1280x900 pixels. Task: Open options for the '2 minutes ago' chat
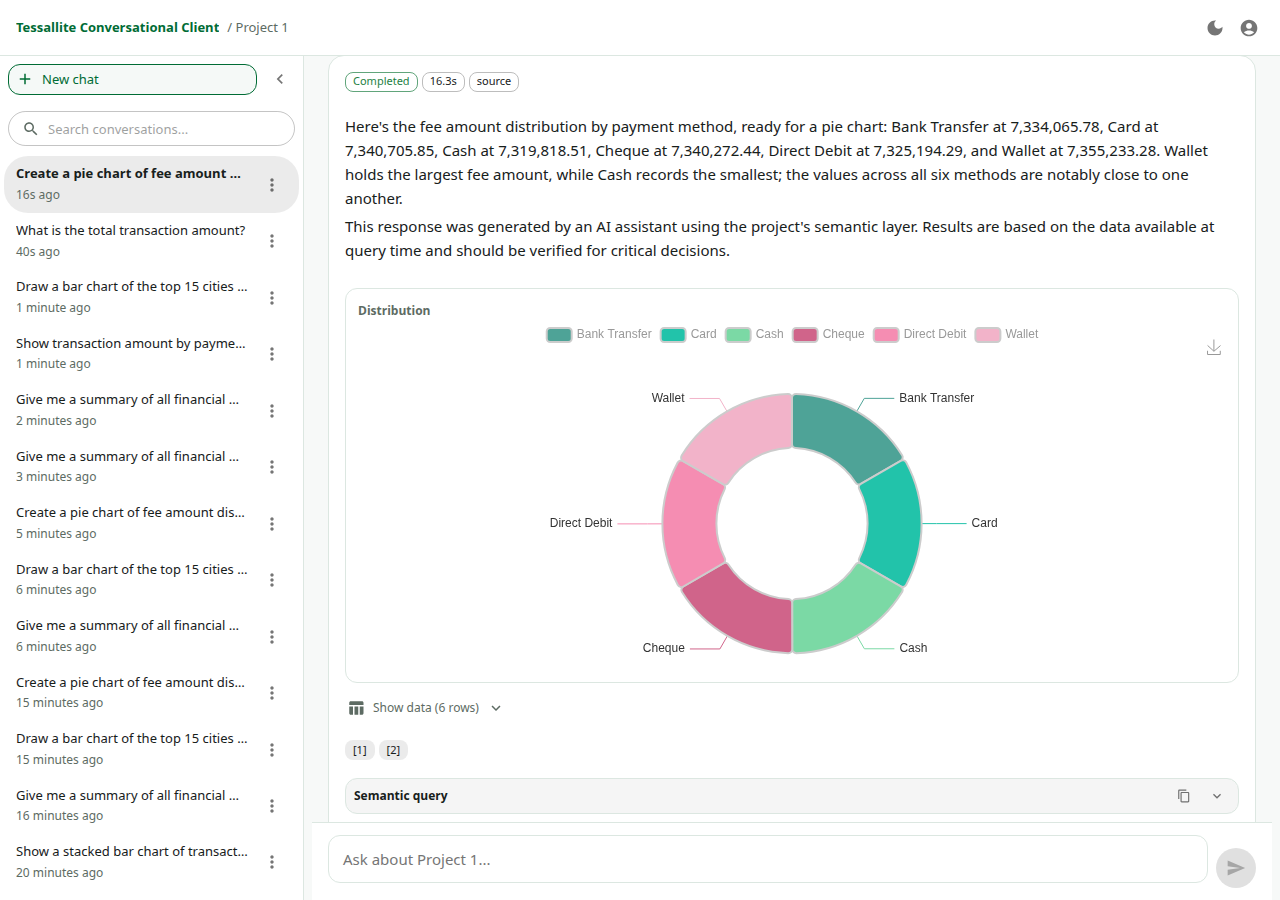(272, 411)
